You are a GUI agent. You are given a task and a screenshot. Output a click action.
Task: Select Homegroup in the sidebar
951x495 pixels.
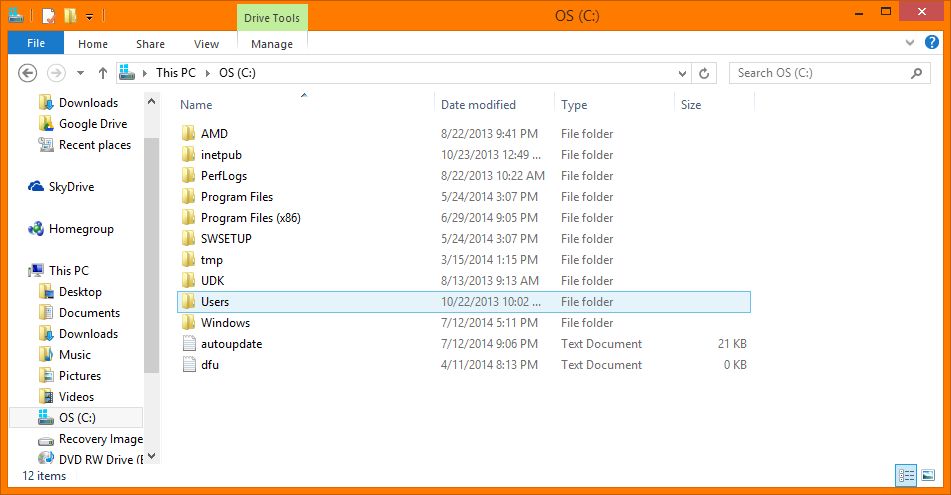click(x=80, y=229)
